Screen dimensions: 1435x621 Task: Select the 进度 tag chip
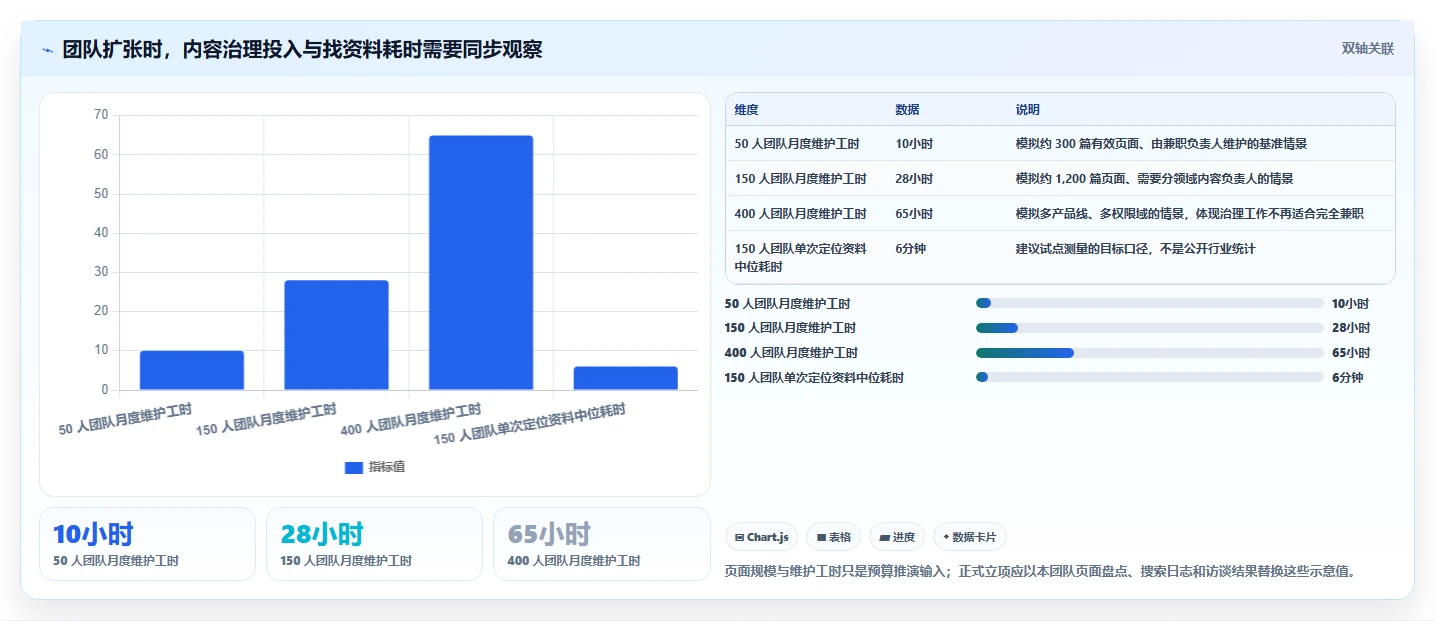coord(897,537)
